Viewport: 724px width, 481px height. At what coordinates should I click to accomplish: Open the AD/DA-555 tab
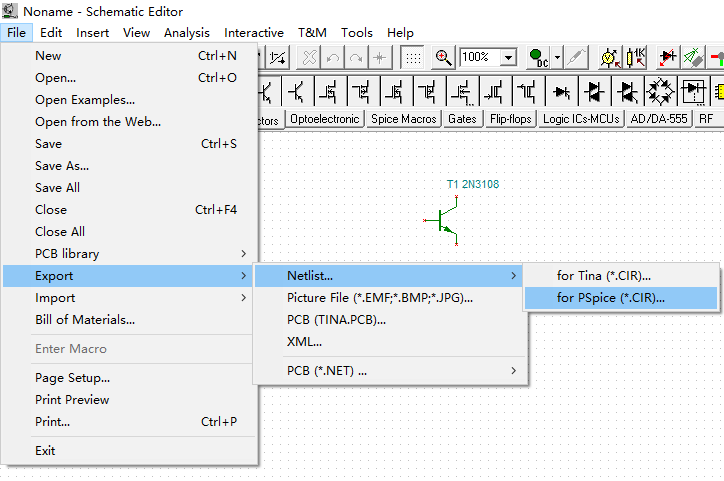click(x=659, y=119)
